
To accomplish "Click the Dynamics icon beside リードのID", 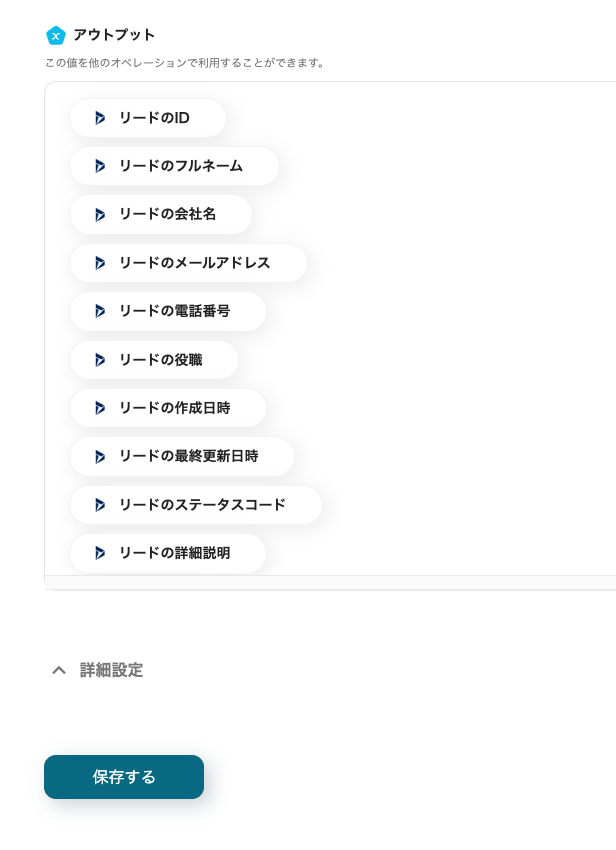I will (99, 118).
